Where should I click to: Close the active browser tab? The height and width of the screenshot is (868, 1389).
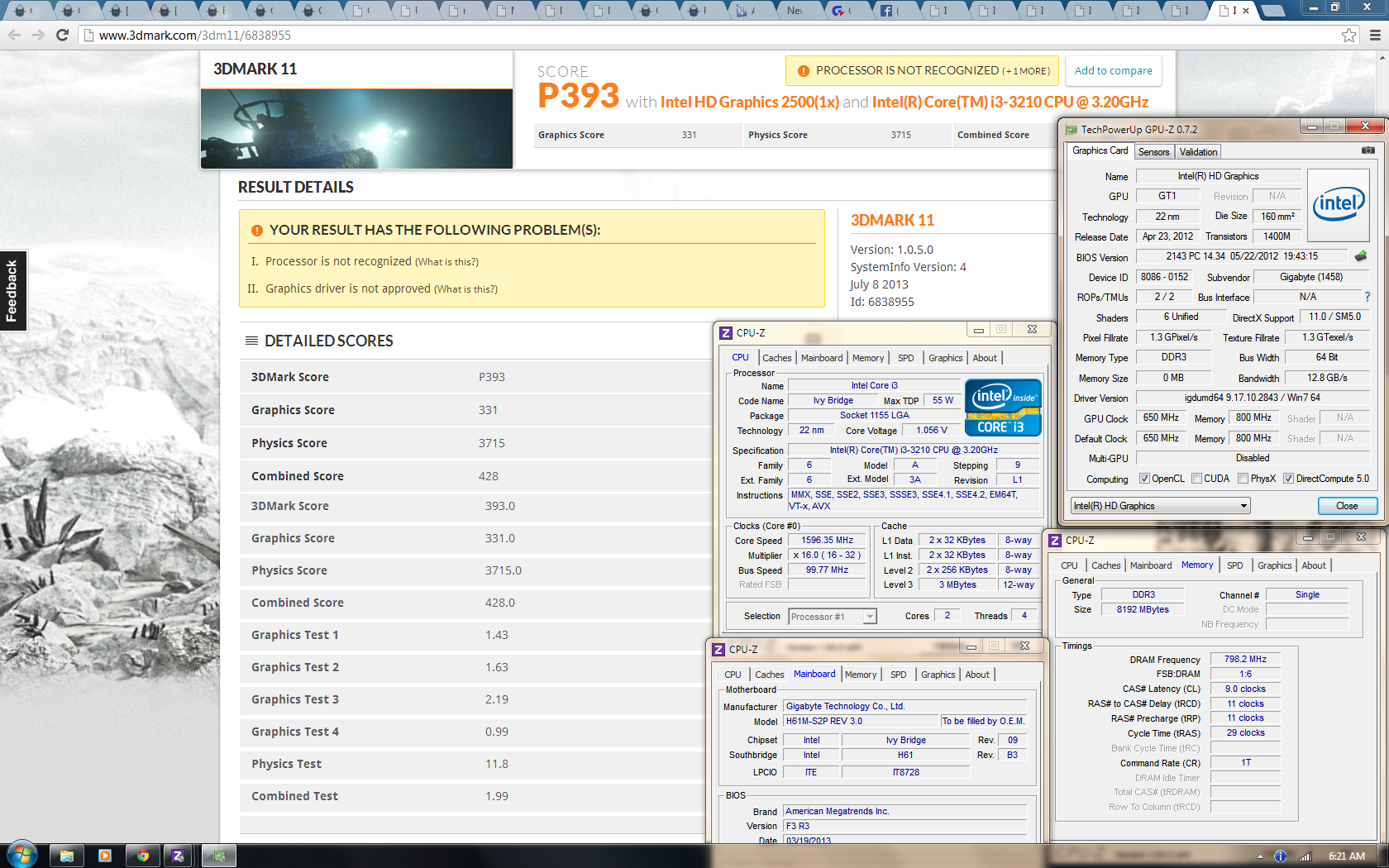[1246, 11]
